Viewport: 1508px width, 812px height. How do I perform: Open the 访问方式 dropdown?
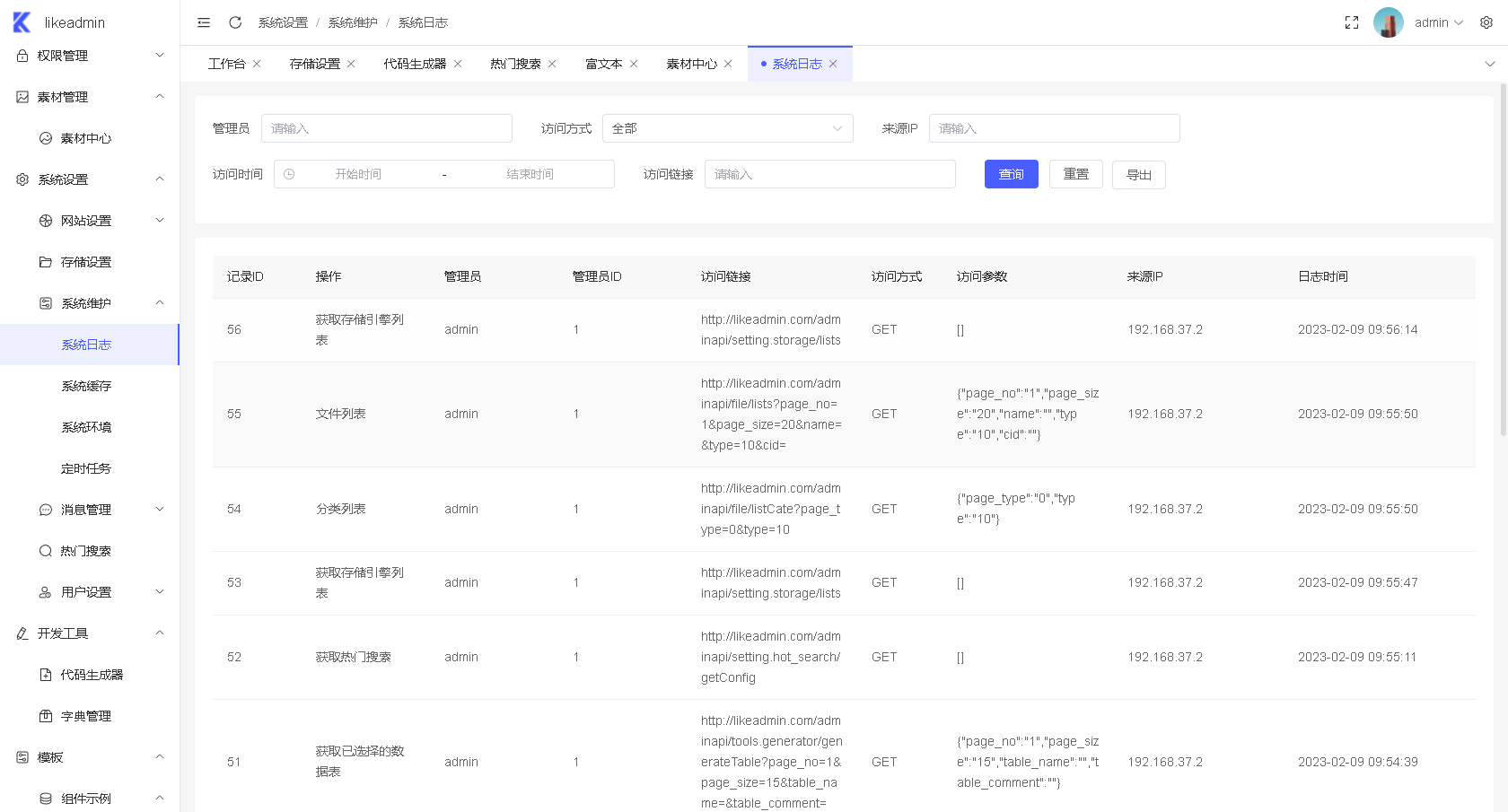pos(728,128)
